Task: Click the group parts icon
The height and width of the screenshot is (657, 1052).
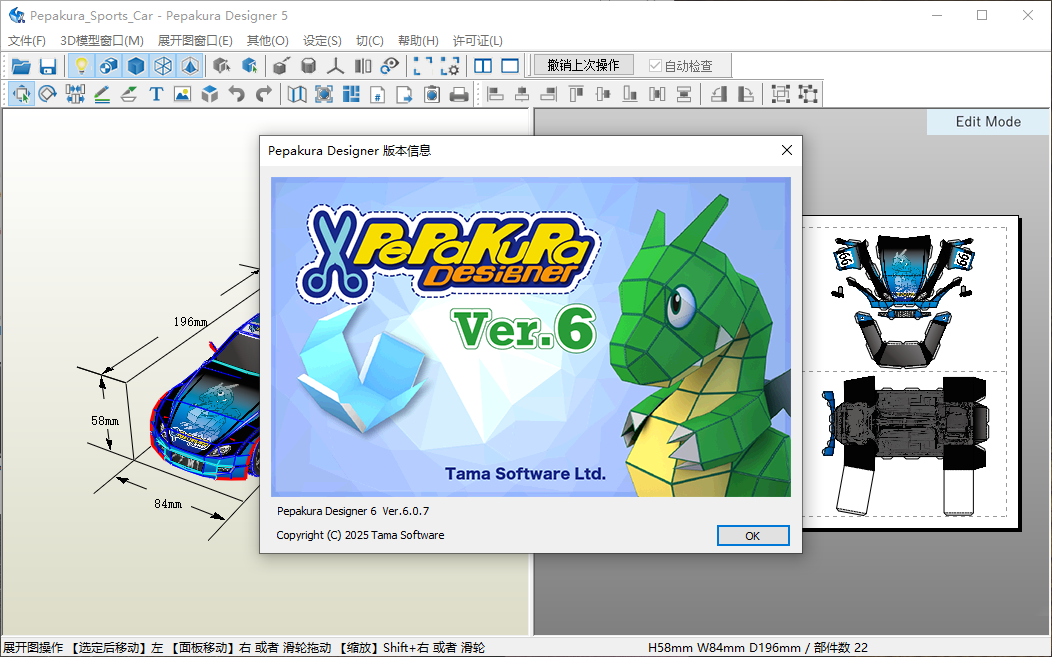Action: pos(780,94)
